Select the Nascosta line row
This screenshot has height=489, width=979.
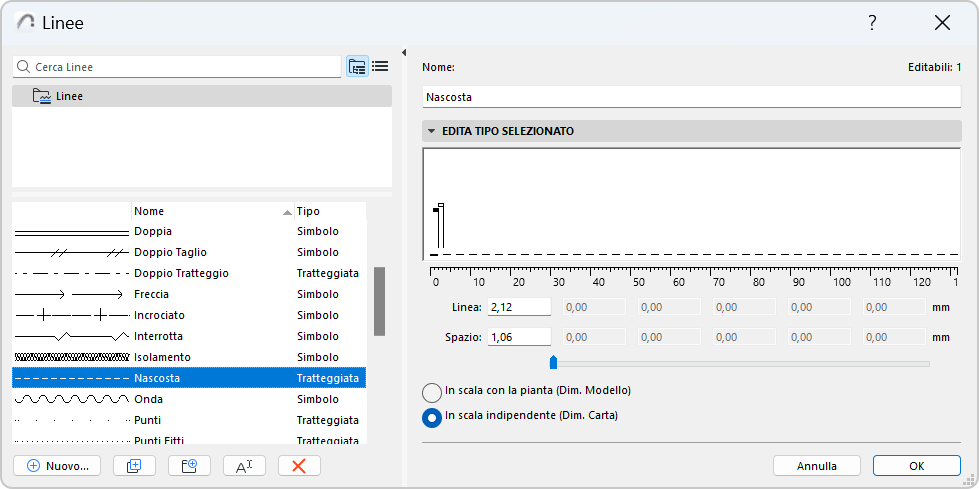(189, 378)
